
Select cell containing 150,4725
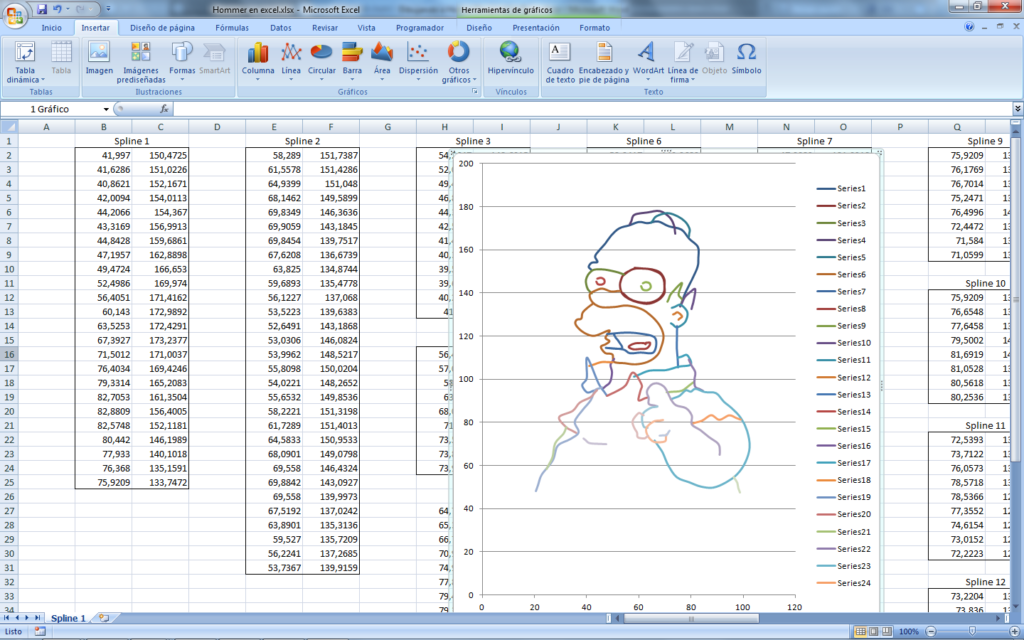pos(160,155)
